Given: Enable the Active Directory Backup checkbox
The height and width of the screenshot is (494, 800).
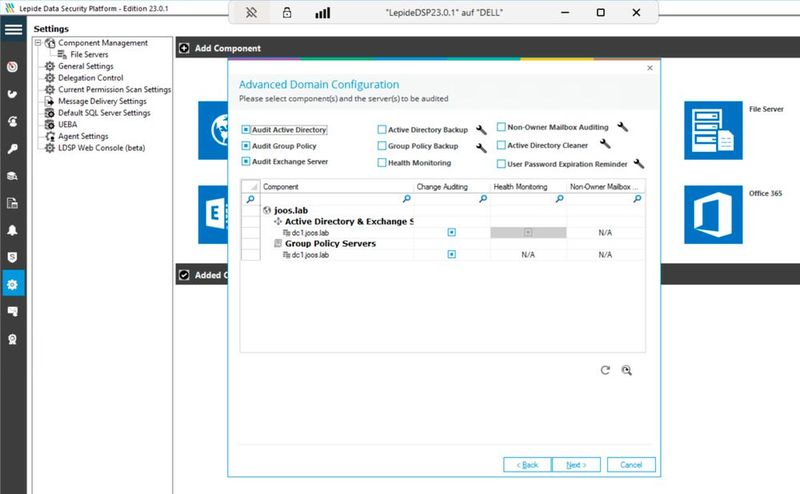Looking at the screenshot, I should [x=382, y=130].
